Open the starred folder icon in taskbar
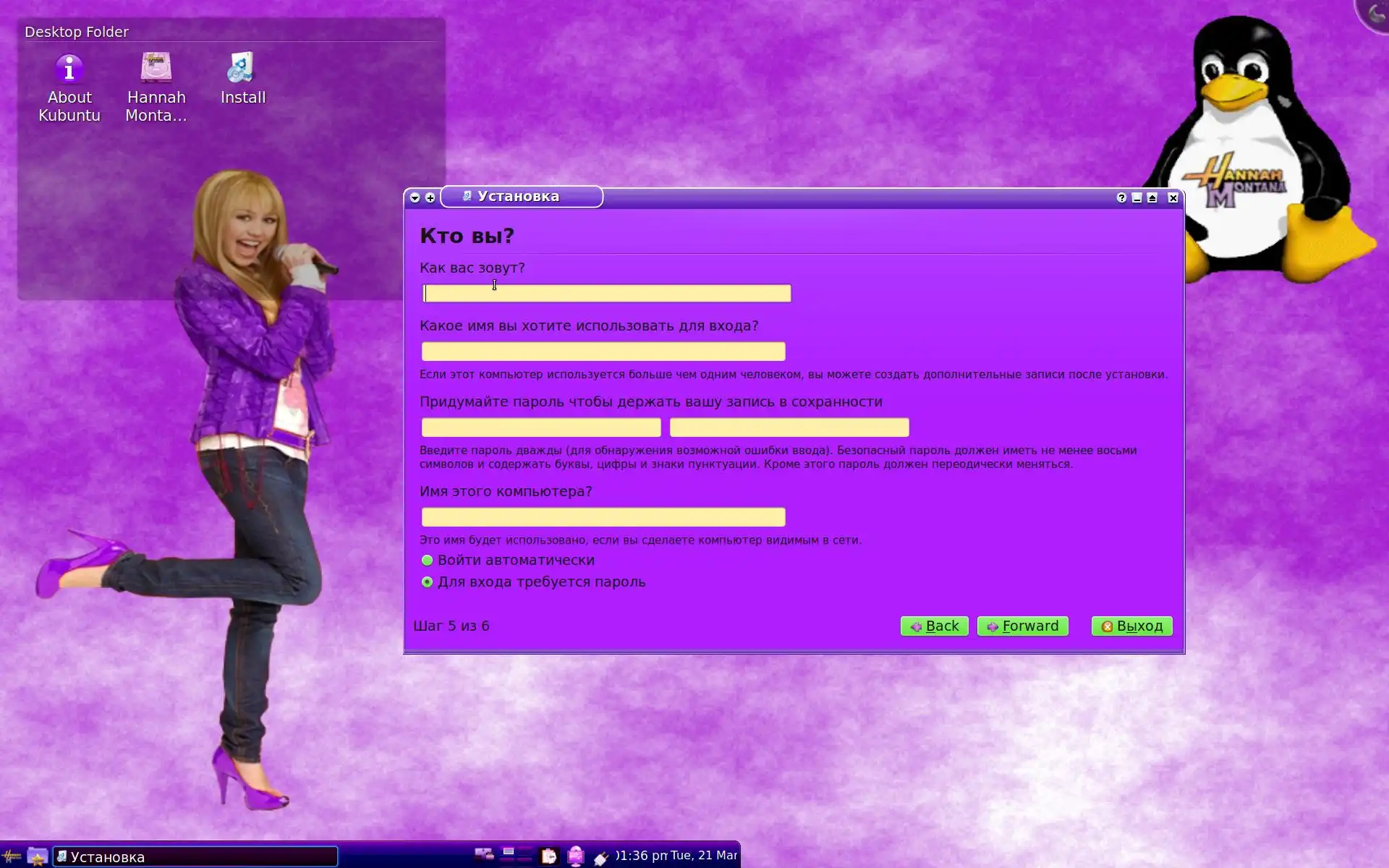1389x868 pixels. pos(38,856)
